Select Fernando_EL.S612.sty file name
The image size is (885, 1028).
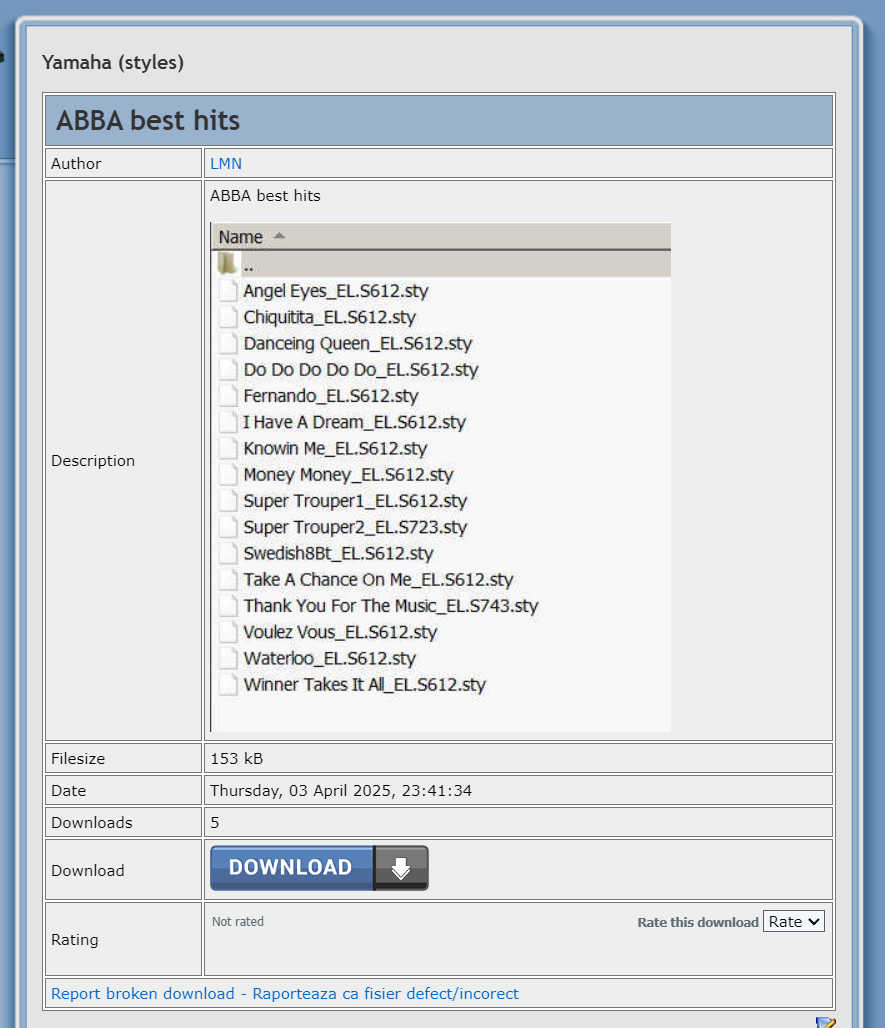(x=330, y=396)
